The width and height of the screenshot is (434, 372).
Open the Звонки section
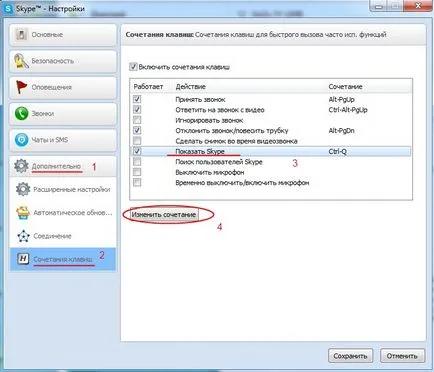[x=63, y=114]
